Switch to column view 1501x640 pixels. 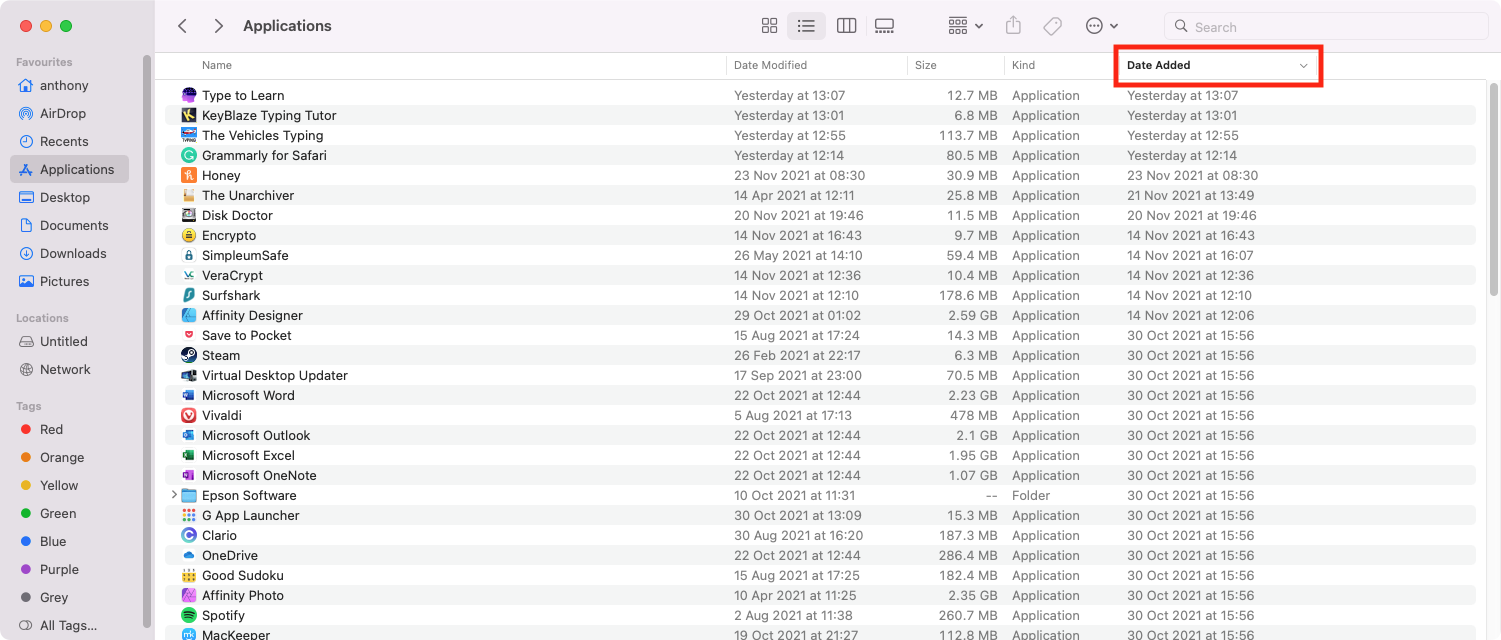pyautogui.click(x=846, y=26)
